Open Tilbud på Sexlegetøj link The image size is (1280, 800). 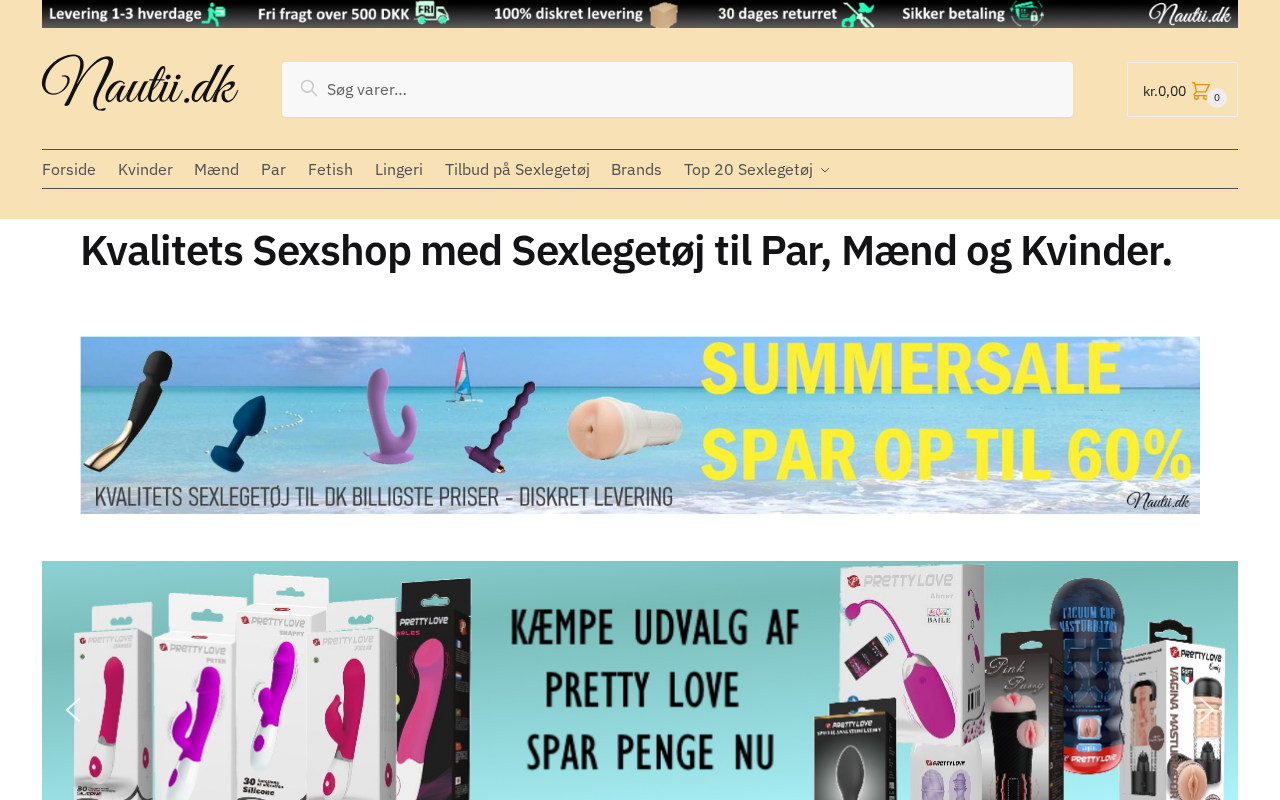[x=517, y=170]
